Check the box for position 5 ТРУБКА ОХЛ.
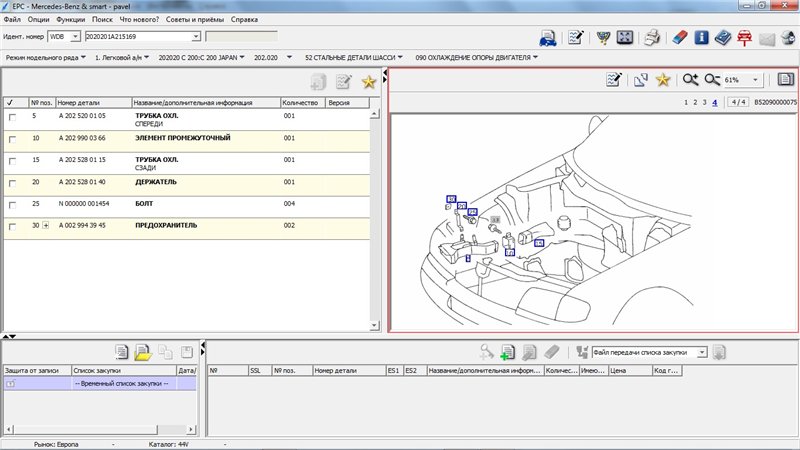This screenshot has height=450, width=800. point(12,117)
